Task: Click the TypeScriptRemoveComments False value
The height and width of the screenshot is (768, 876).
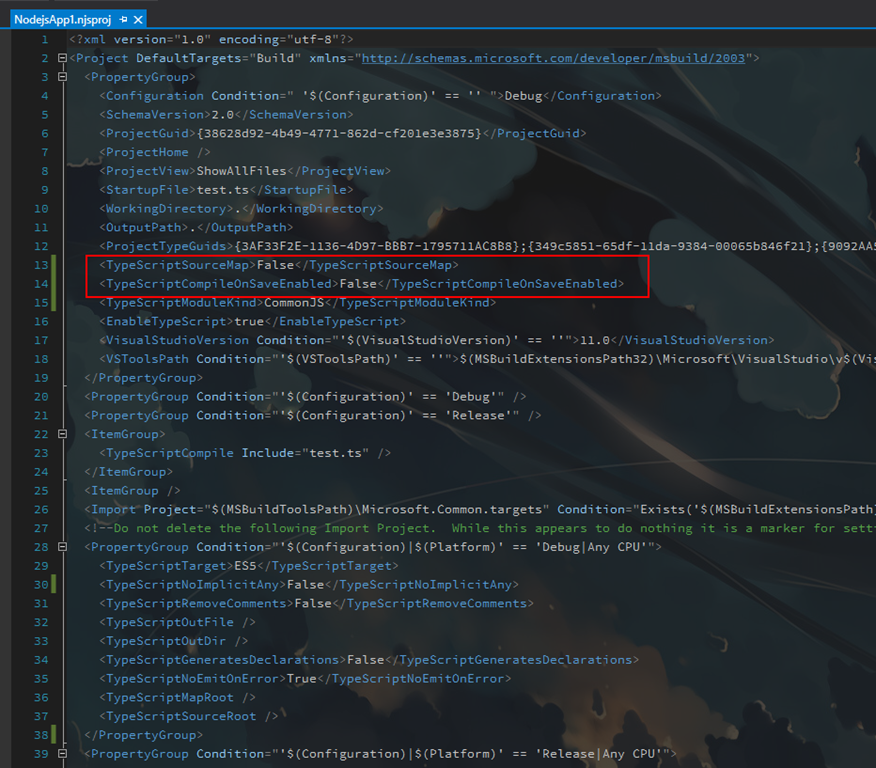Action: [313, 603]
